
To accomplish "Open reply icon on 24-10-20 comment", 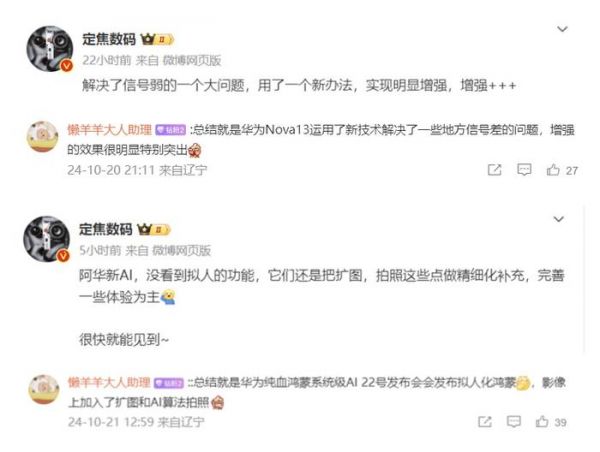I will point(524,170).
